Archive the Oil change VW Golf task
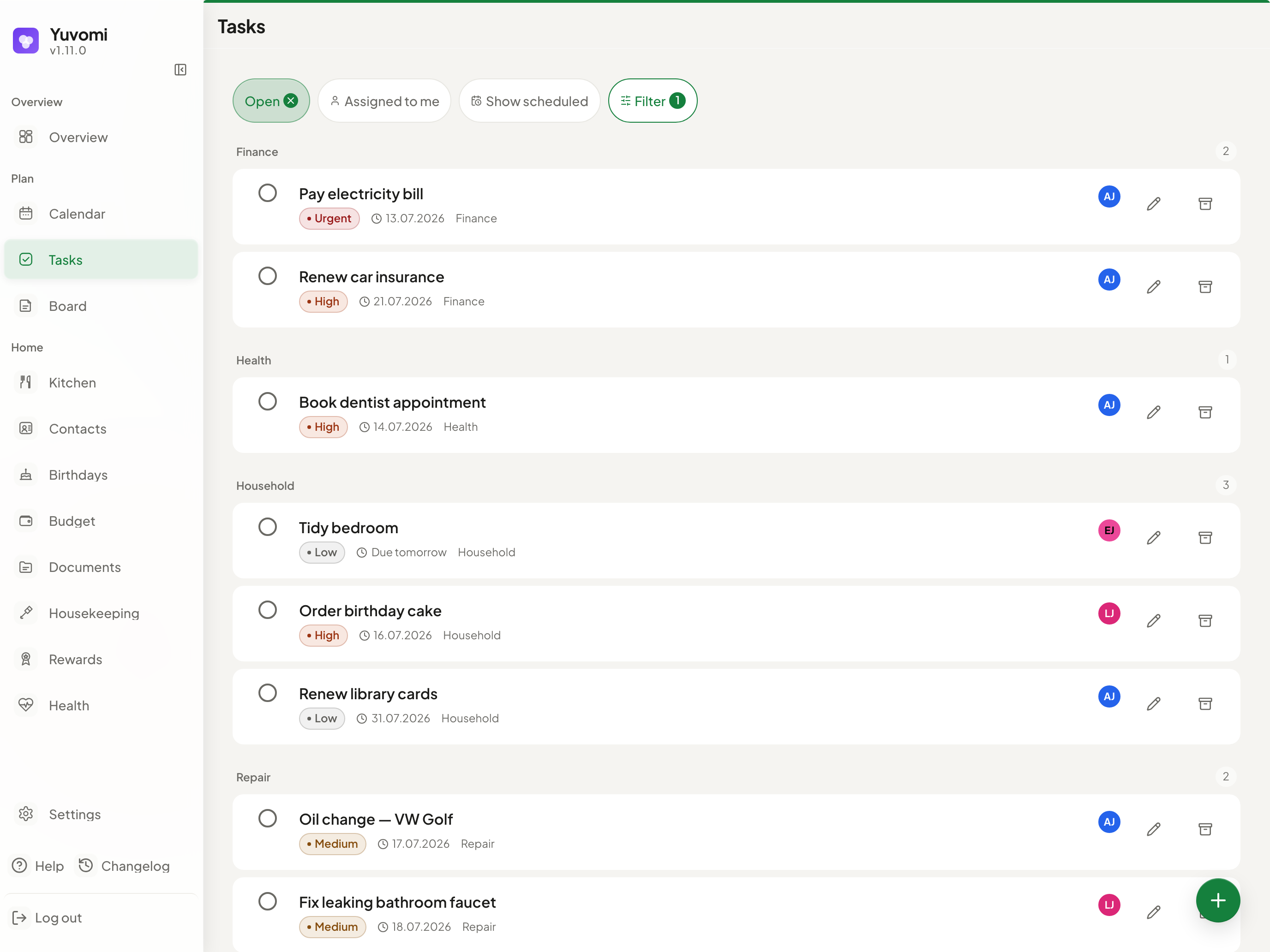The width and height of the screenshot is (1270, 952). [1205, 829]
